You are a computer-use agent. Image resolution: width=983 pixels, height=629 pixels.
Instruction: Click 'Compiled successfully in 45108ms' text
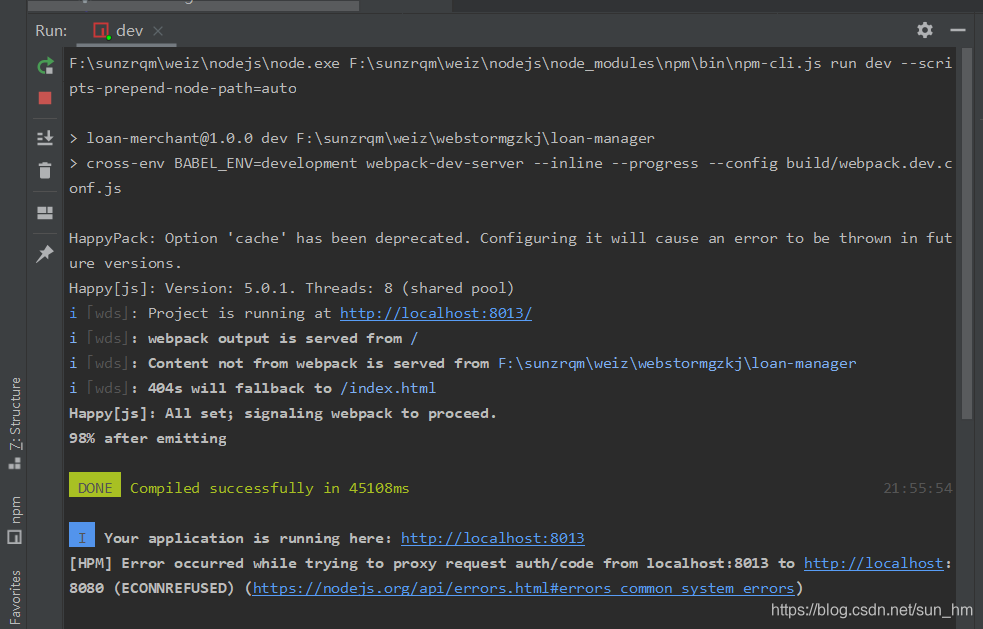click(270, 488)
